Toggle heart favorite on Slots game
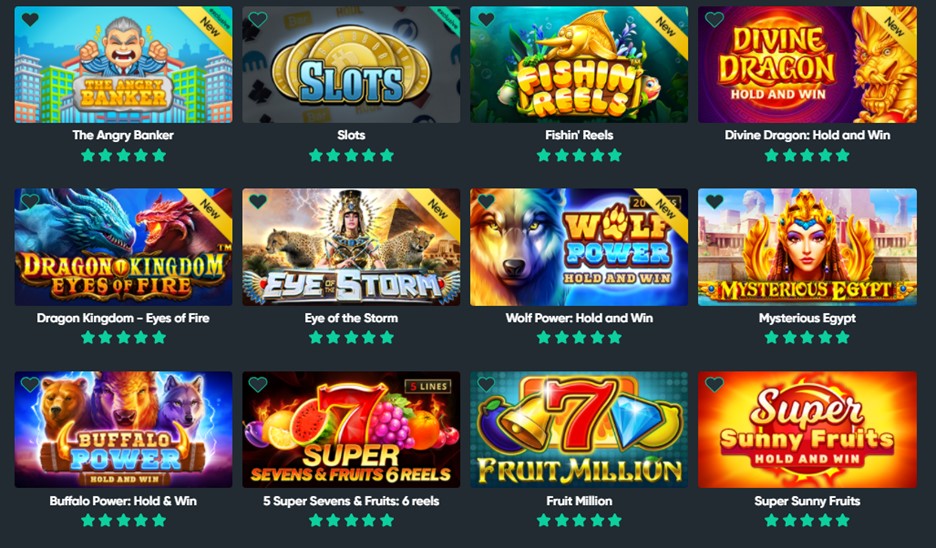The width and height of the screenshot is (936, 548). [258, 19]
